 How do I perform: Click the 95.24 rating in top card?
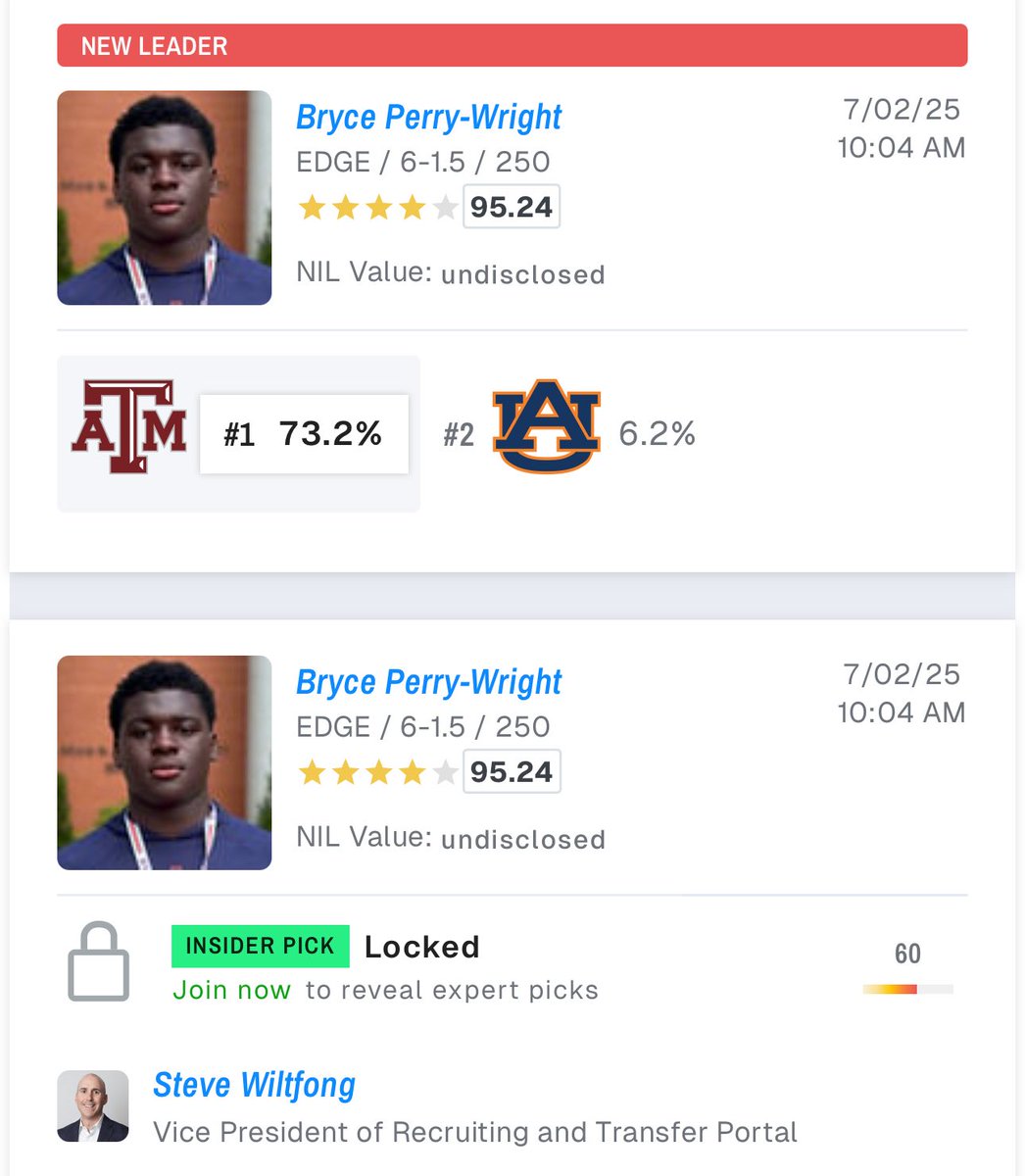(511, 208)
